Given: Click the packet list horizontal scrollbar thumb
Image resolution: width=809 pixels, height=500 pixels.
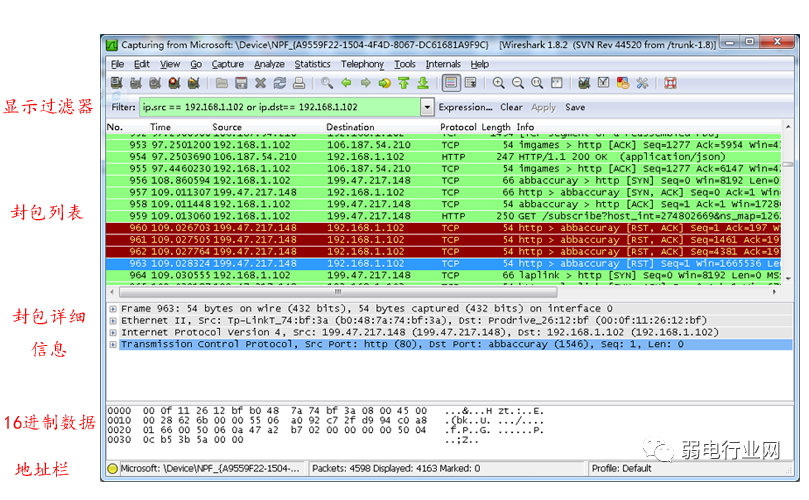Looking at the screenshot, I should (338, 292).
